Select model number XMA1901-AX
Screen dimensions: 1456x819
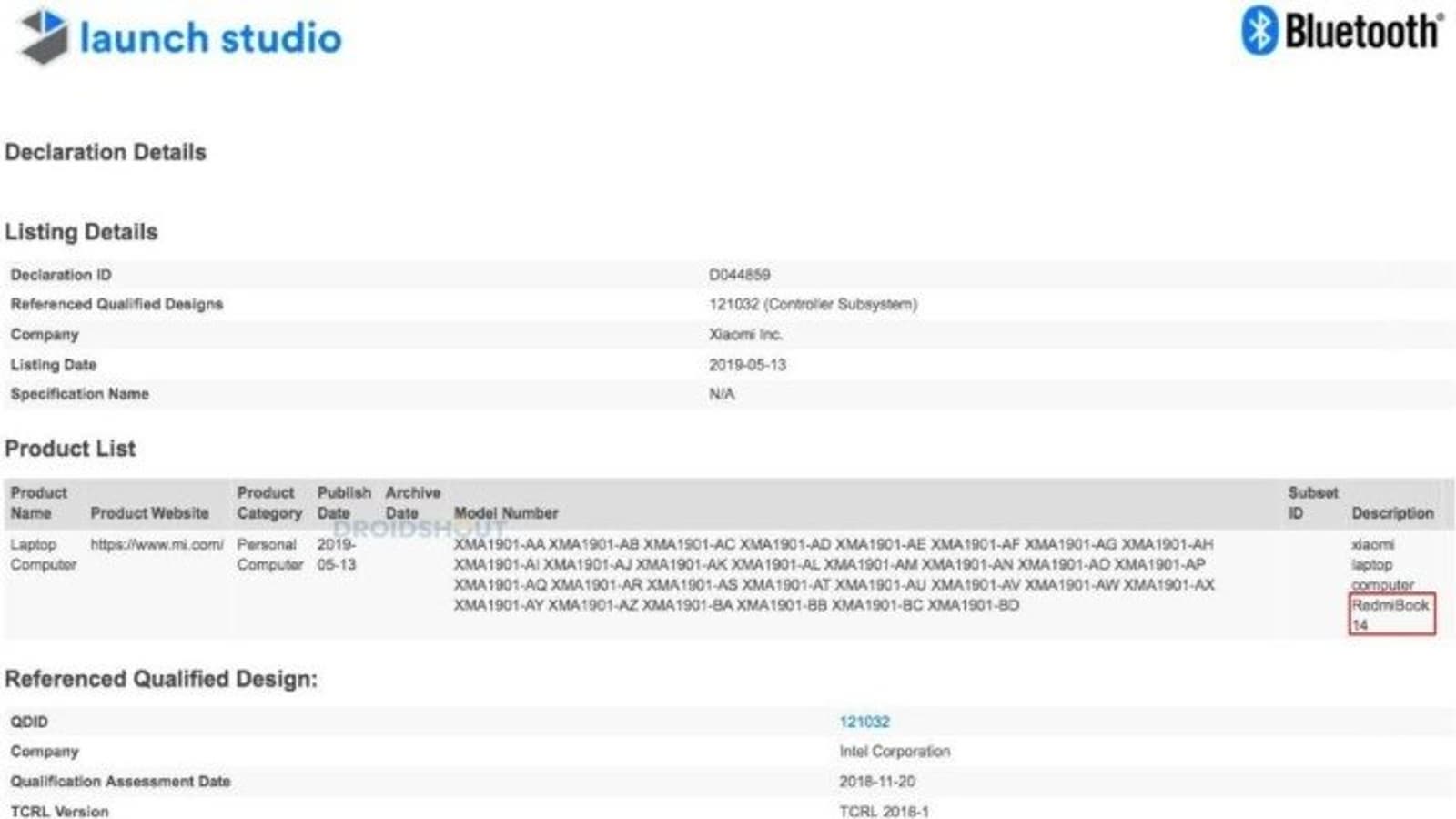[x=1168, y=585]
